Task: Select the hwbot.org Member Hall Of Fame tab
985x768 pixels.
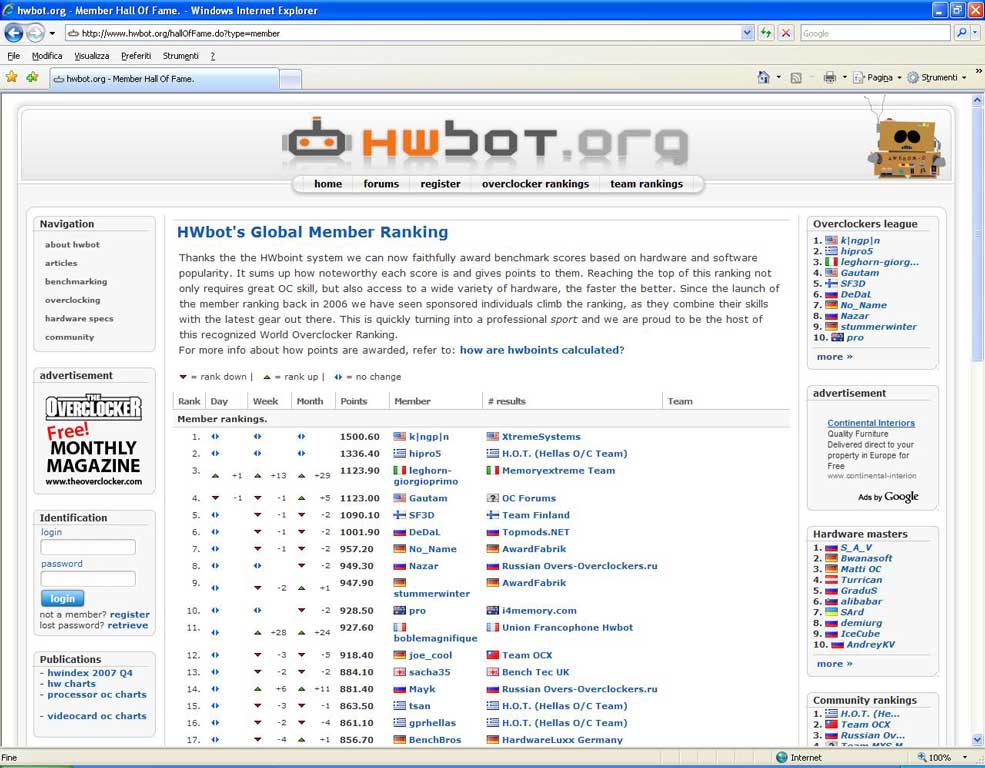Action: click(164, 79)
